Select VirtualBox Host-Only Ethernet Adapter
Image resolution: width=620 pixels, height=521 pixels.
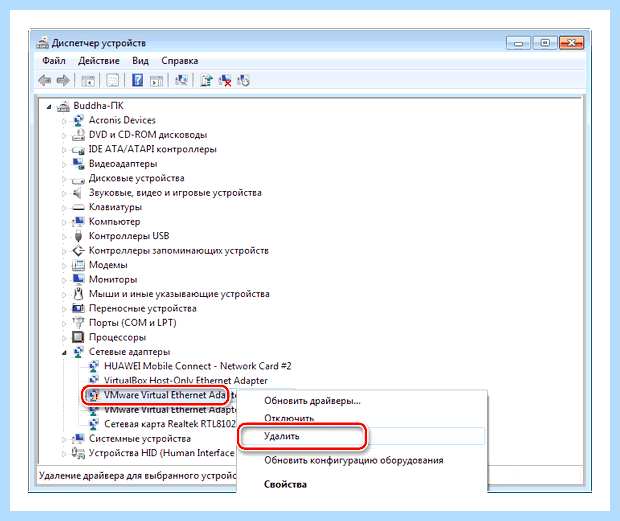pos(185,381)
